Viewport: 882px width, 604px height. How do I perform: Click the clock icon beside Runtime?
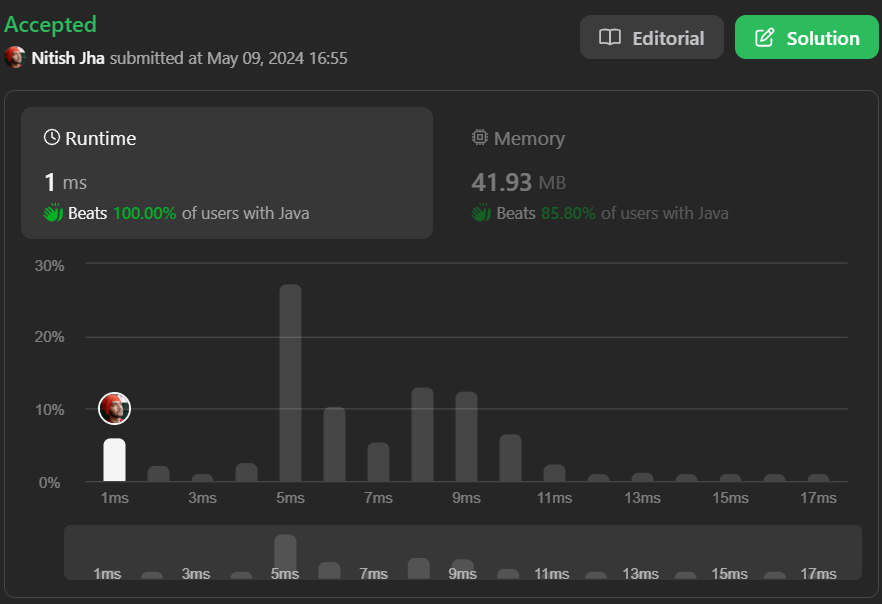pos(52,139)
